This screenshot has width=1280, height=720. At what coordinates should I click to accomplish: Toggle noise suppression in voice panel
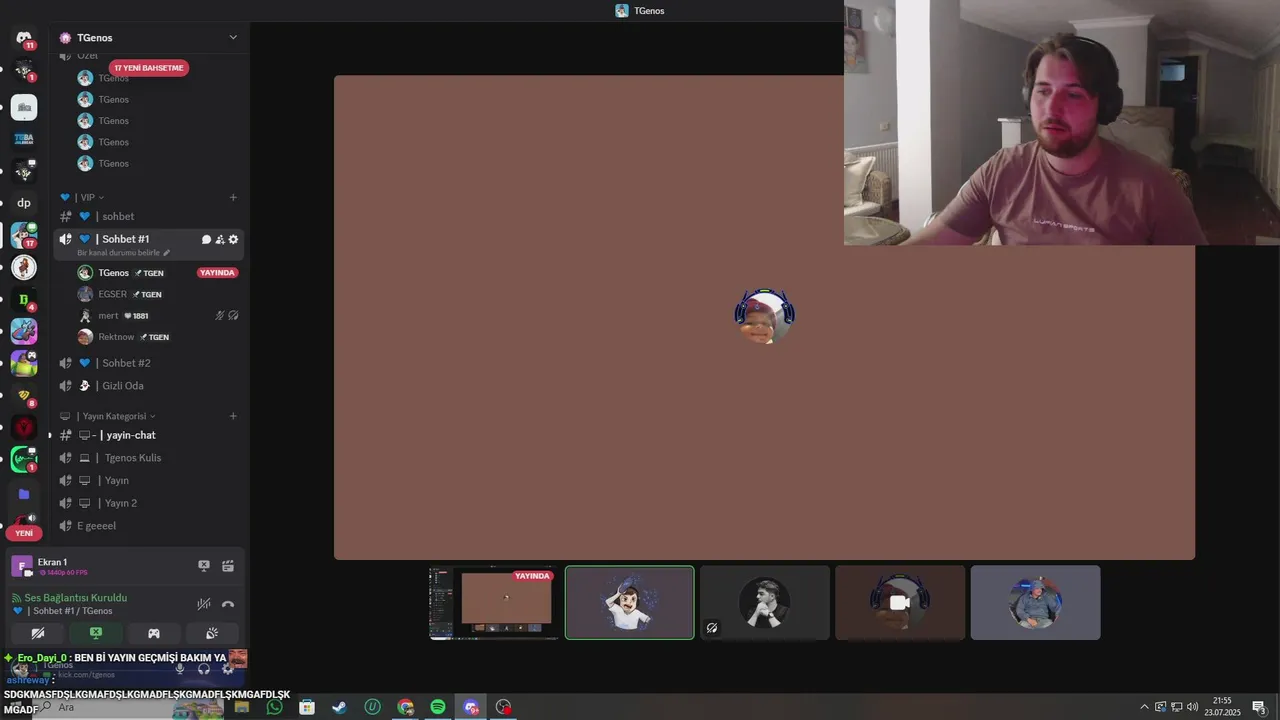coord(204,604)
